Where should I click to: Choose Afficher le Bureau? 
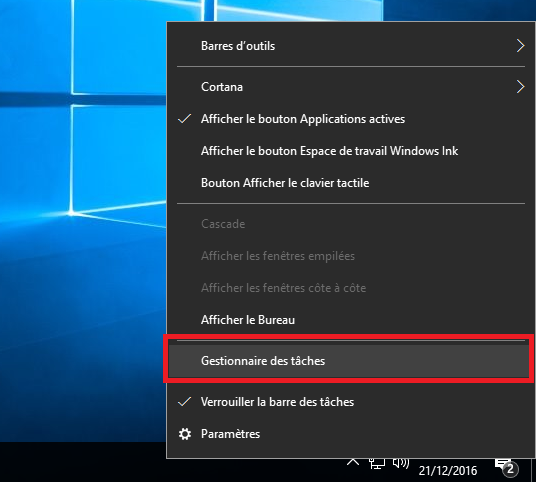point(351,320)
